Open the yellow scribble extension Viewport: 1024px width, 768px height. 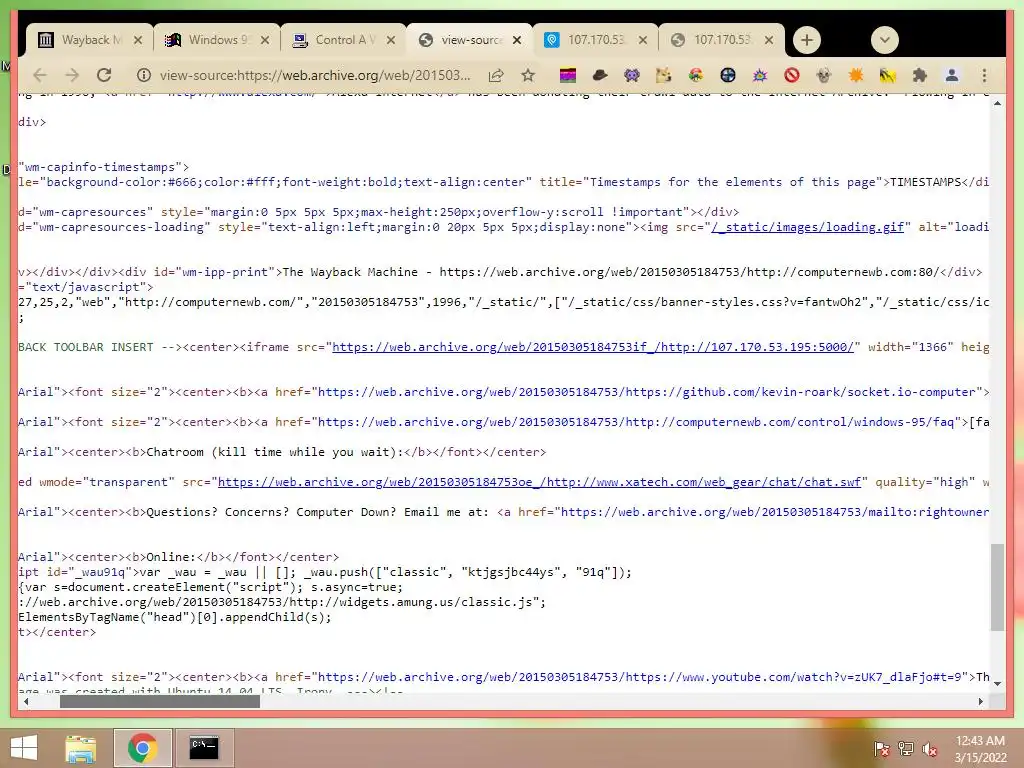point(888,75)
